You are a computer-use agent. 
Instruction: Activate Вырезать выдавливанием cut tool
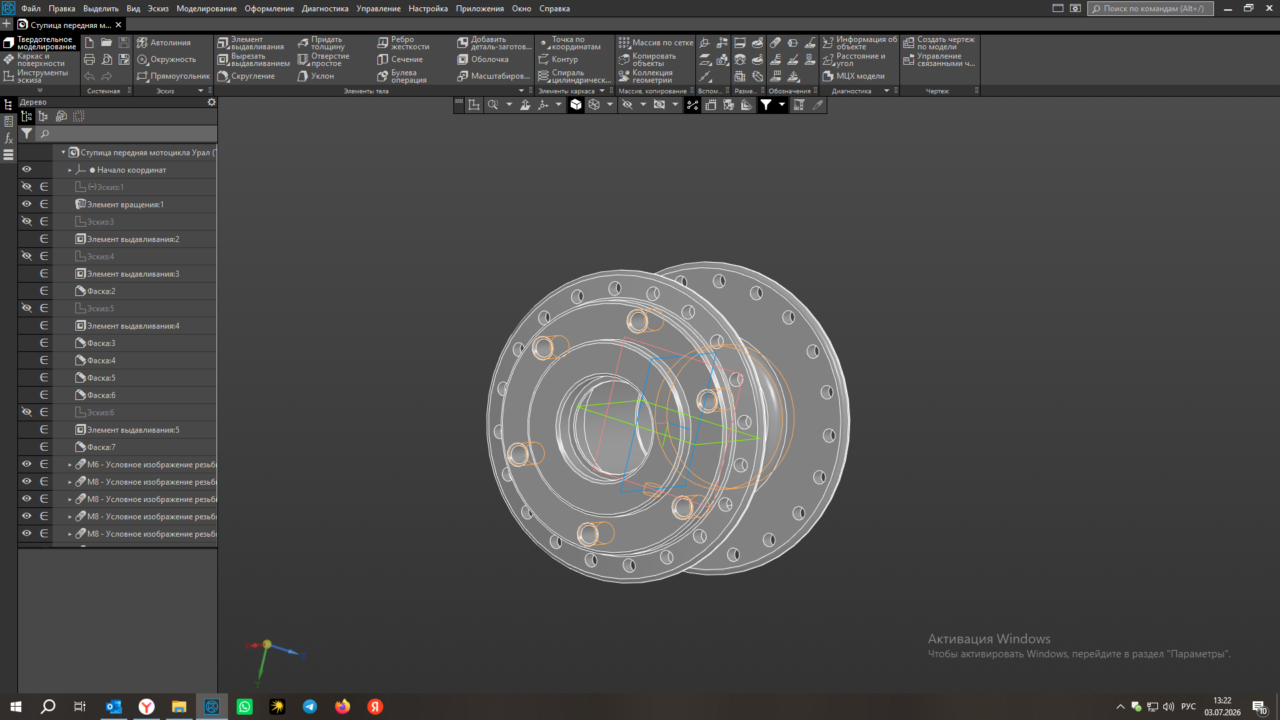tap(254, 60)
